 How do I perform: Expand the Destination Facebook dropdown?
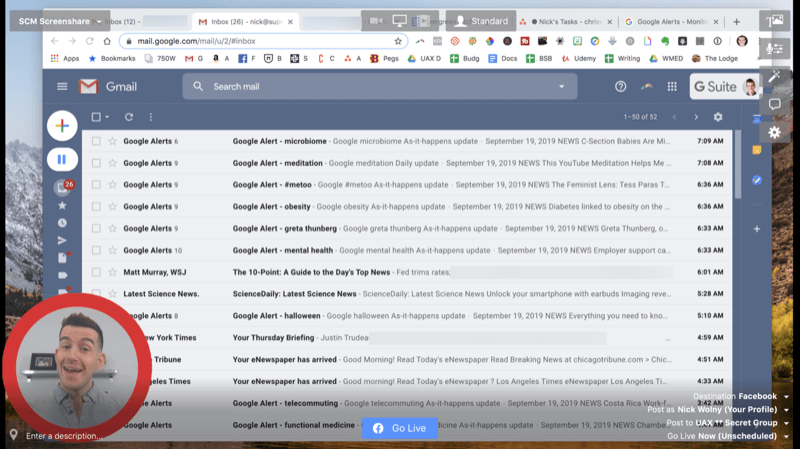pos(786,396)
